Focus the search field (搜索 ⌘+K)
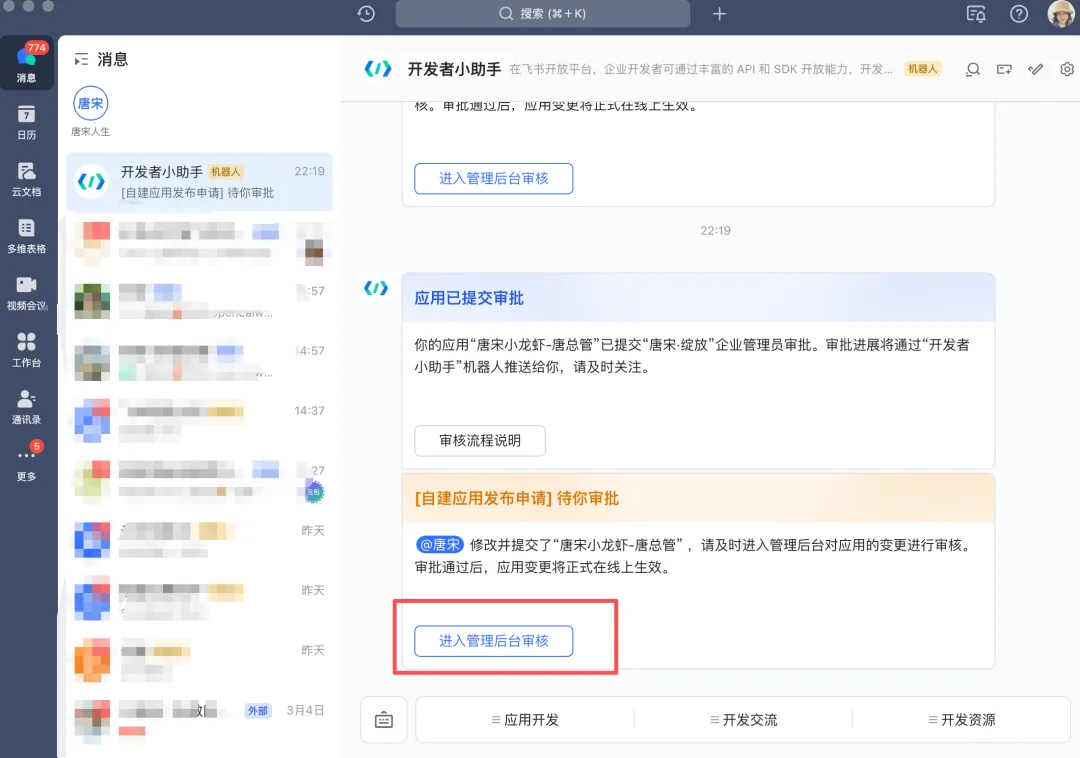 (543, 14)
